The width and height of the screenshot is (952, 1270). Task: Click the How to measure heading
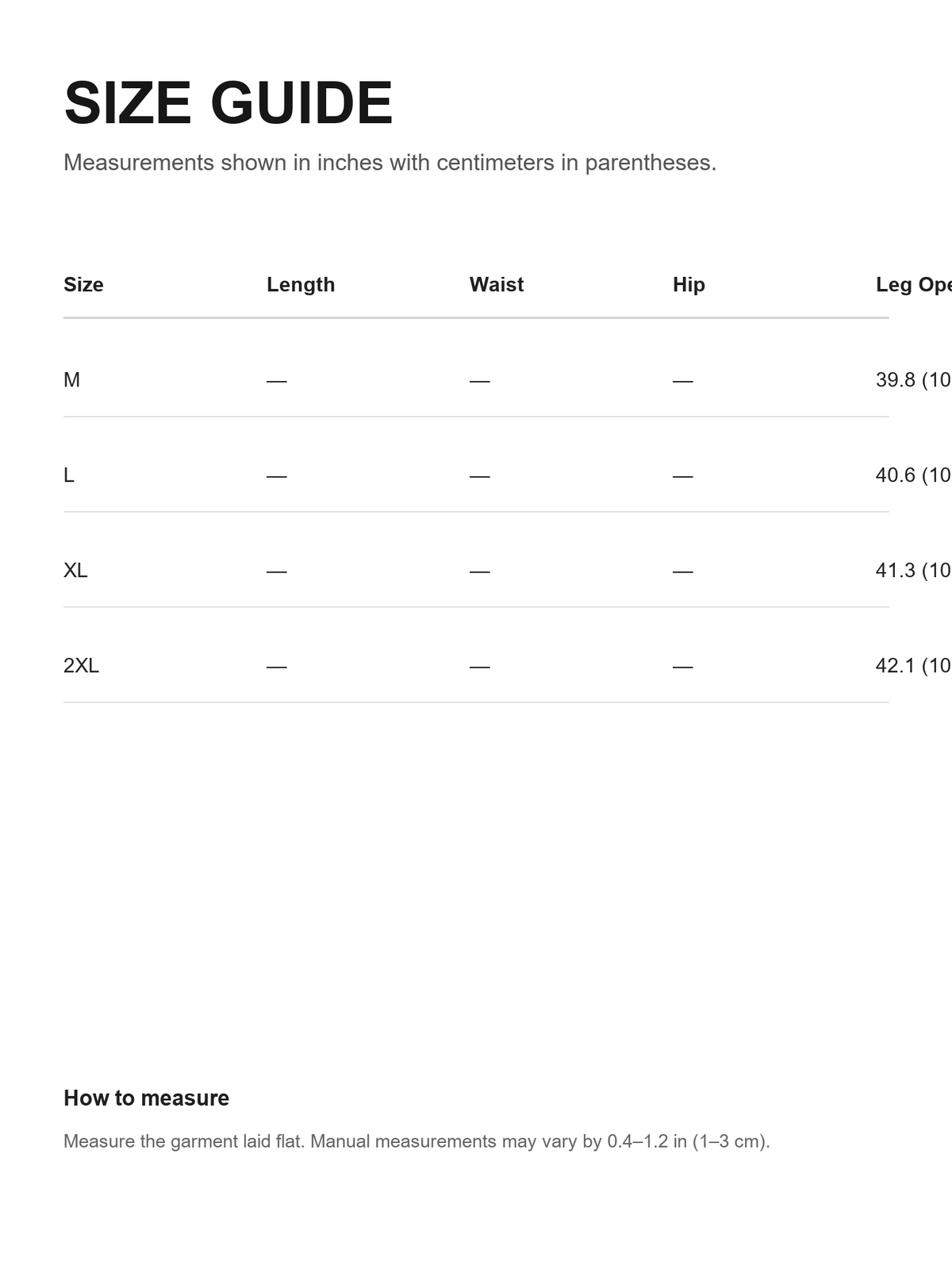[146, 1098]
